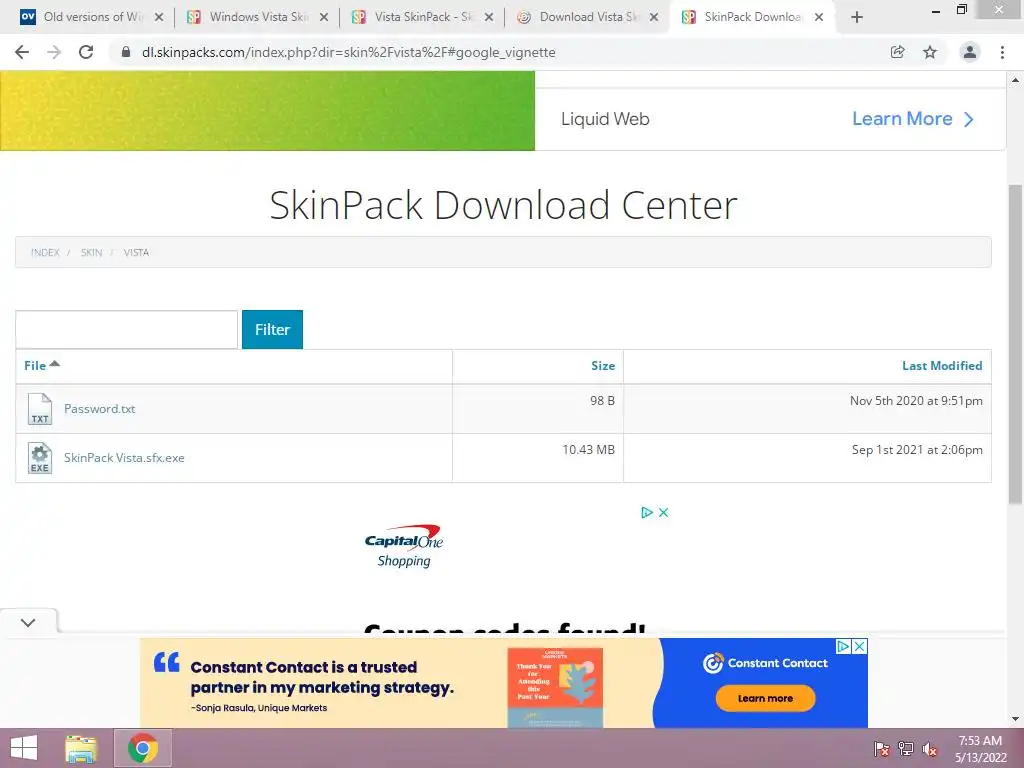Click Nov 5th 2020 at 9:51pm date
This screenshot has width=1024, height=768.
(916, 400)
